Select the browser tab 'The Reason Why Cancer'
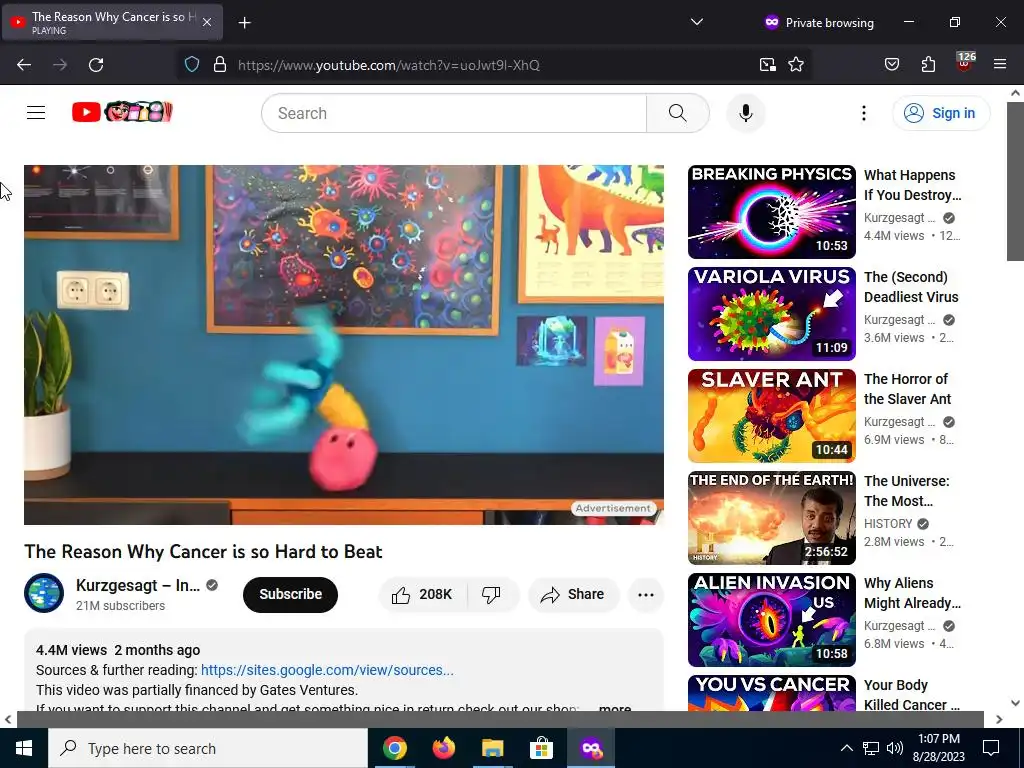This screenshot has height=768, width=1024. 112,22
